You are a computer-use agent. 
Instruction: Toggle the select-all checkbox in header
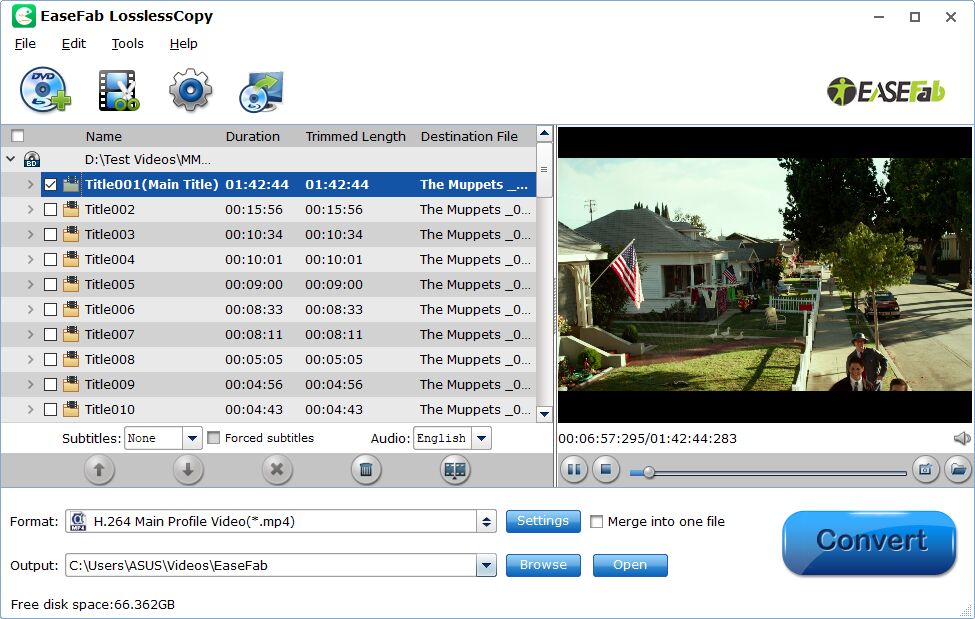click(x=17, y=136)
